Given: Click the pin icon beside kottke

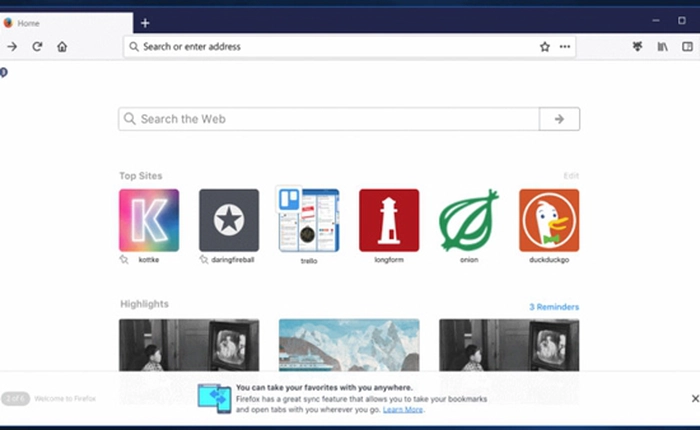Looking at the screenshot, I should point(124,259).
